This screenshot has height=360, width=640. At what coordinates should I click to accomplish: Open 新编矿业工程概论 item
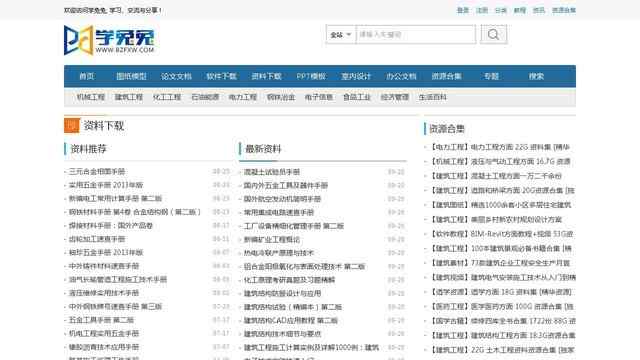click(272, 239)
